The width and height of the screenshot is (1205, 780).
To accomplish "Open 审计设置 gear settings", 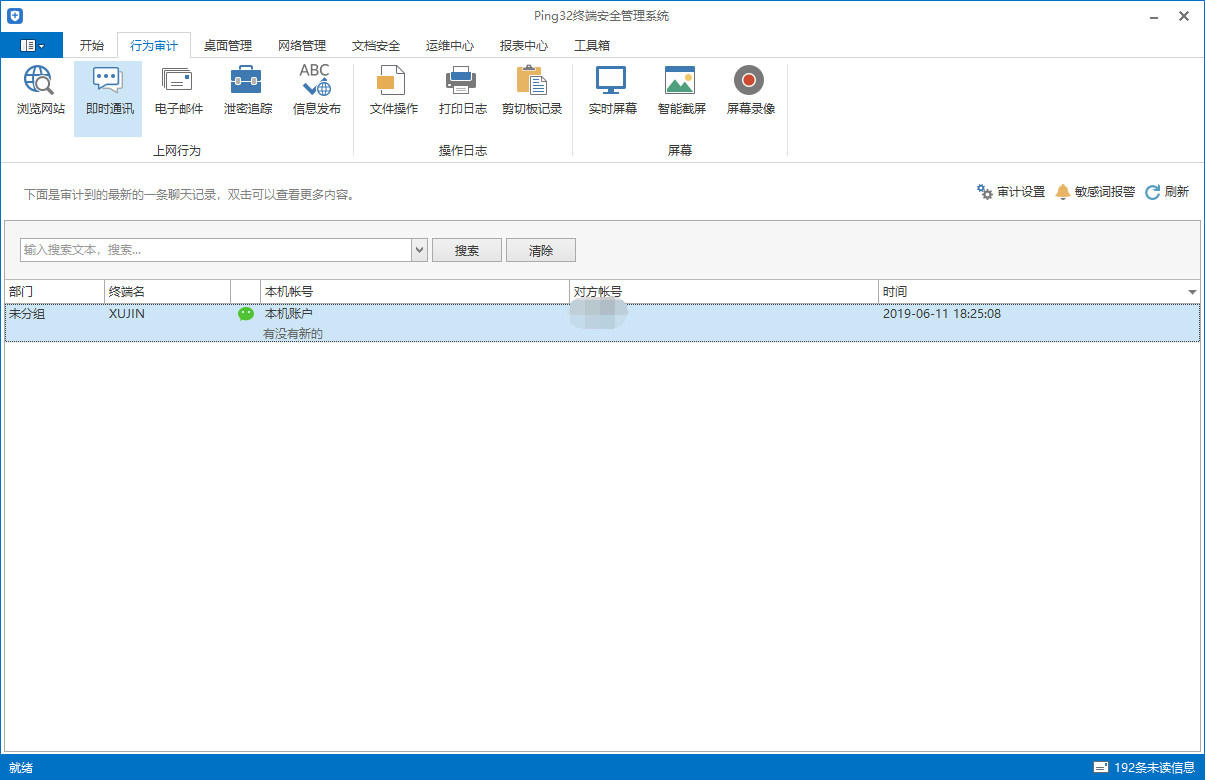I will coord(1011,192).
